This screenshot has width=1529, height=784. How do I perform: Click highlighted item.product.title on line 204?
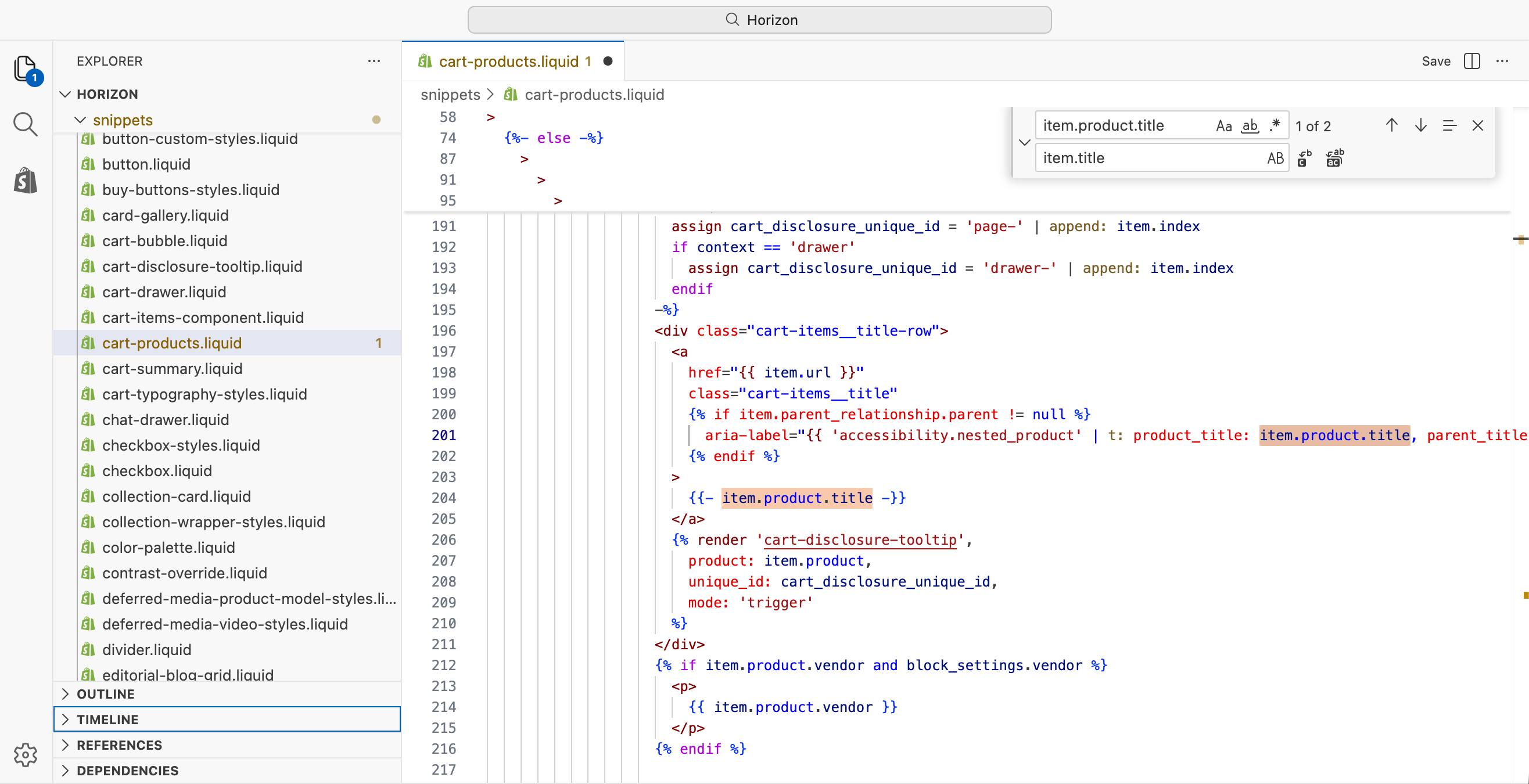tap(797, 497)
